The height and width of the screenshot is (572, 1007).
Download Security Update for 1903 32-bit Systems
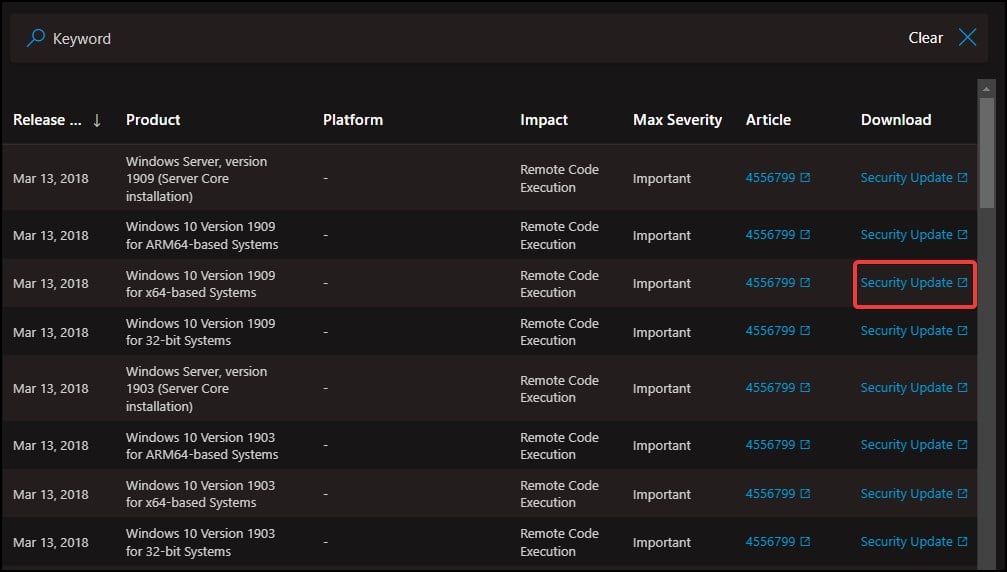906,542
